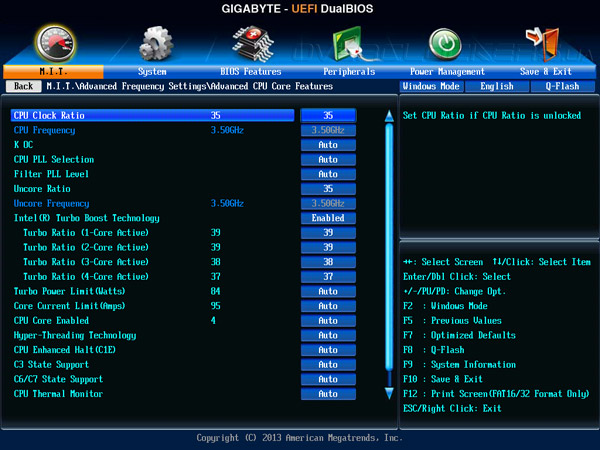
Task: Toggle CPU Thermal Monitor Auto setting
Action: click(x=328, y=394)
